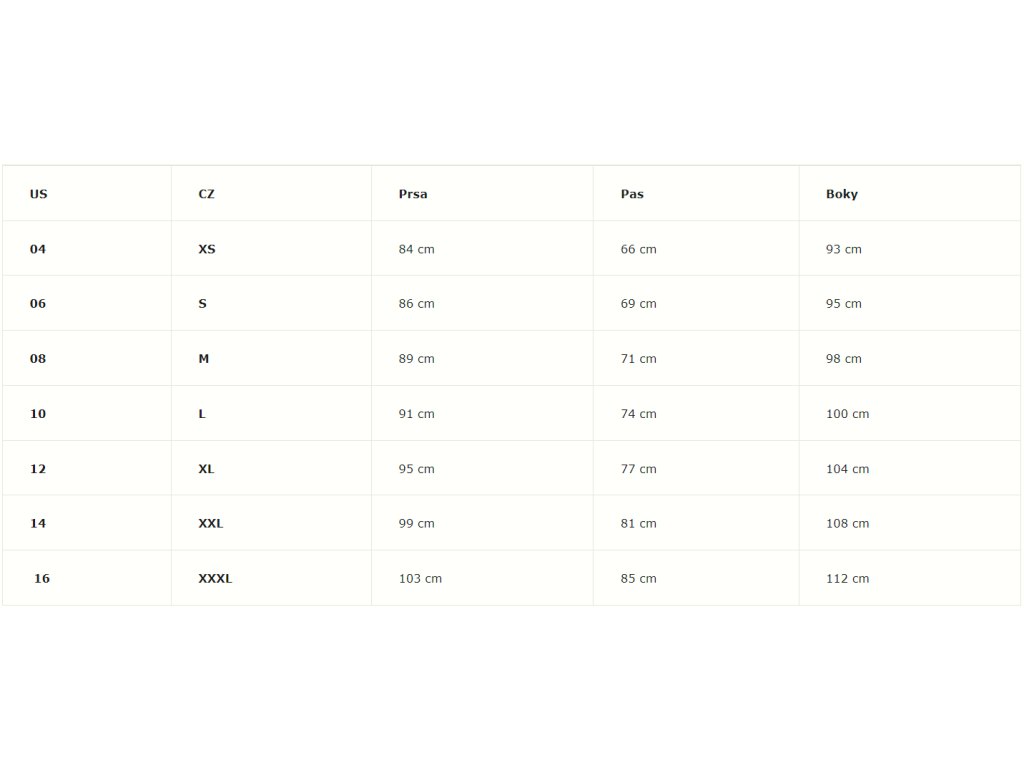Image resolution: width=1024 pixels, height=768 pixels.
Task: Click the 103 cm chest value
Action: (420, 578)
